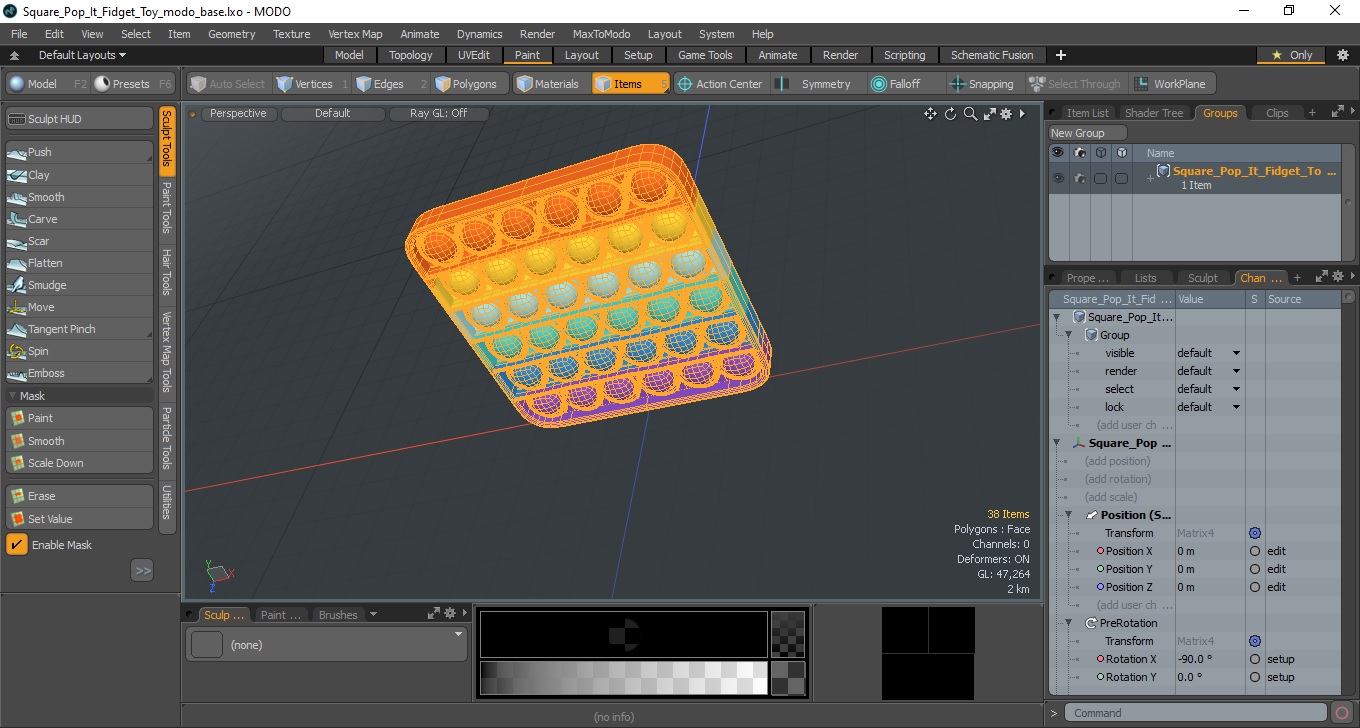
Task: Click the black color preview swatch
Action: pos(623,634)
